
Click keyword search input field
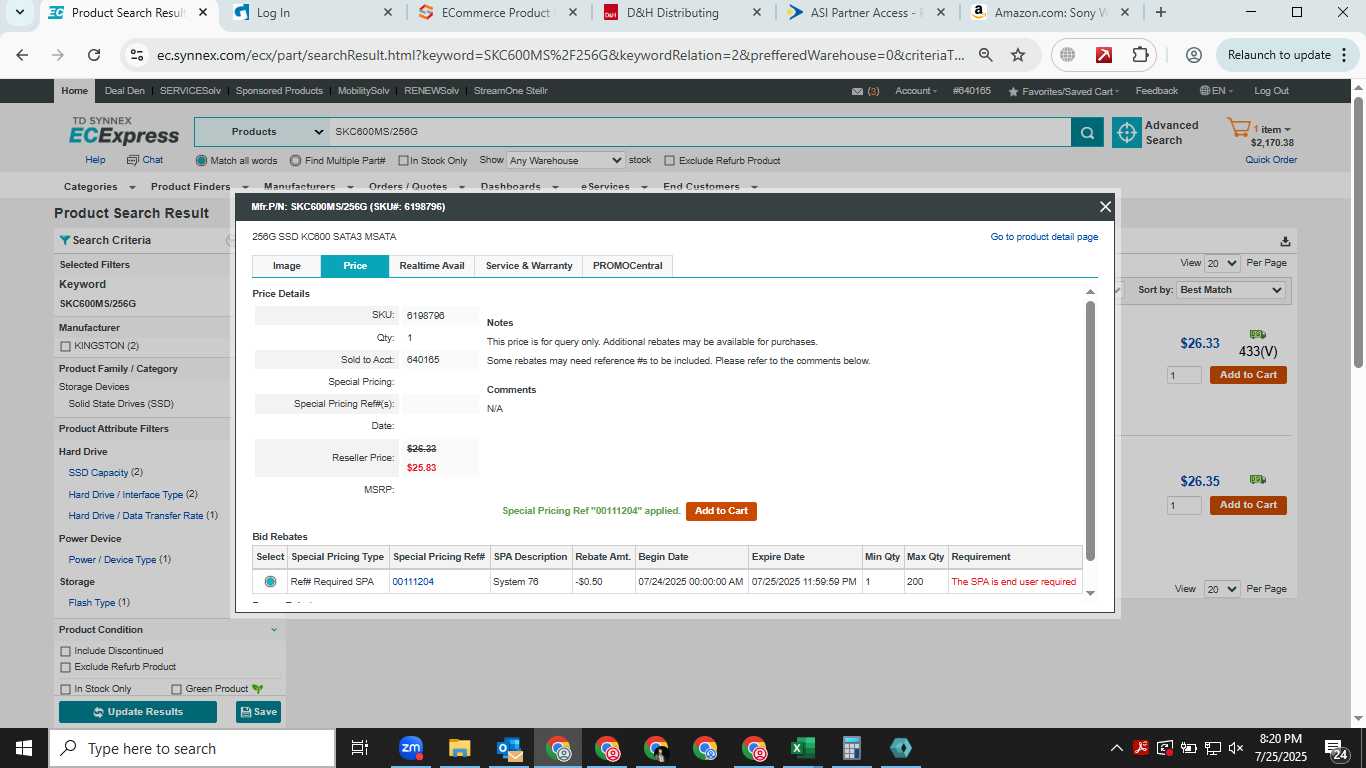coord(700,132)
